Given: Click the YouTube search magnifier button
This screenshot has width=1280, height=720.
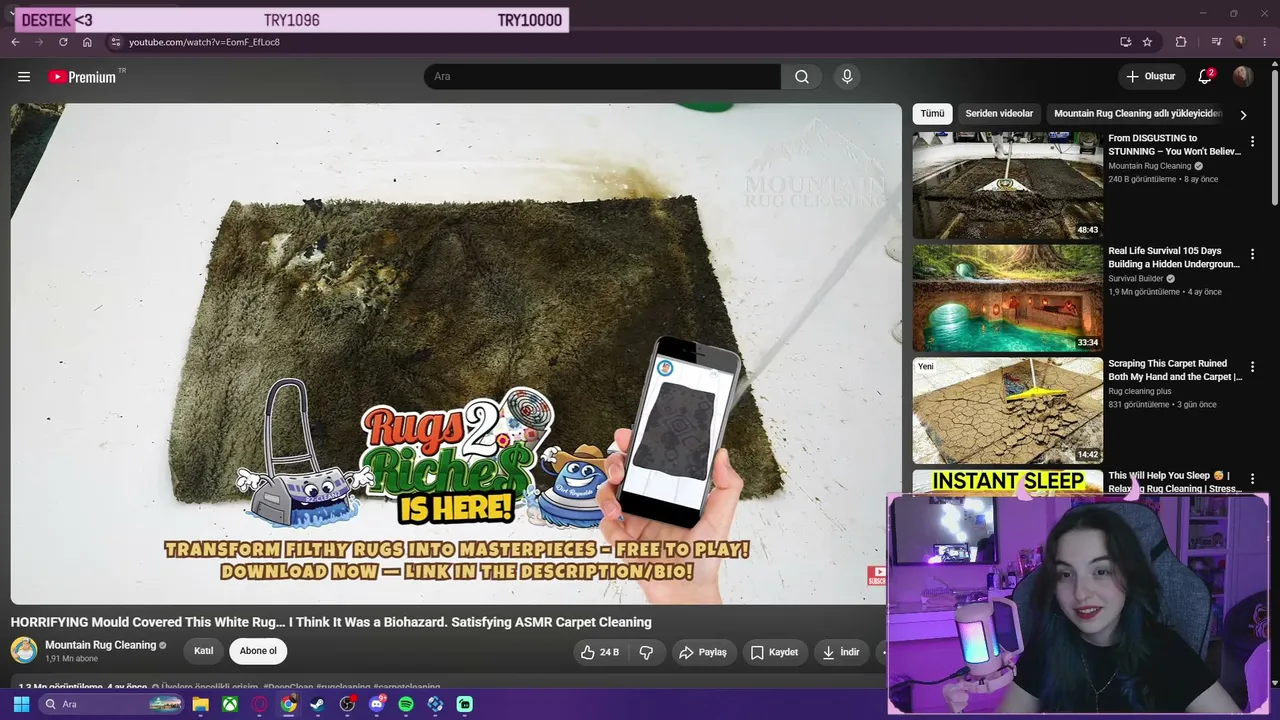Looking at the screenshot, I should (x=802, y=77).
